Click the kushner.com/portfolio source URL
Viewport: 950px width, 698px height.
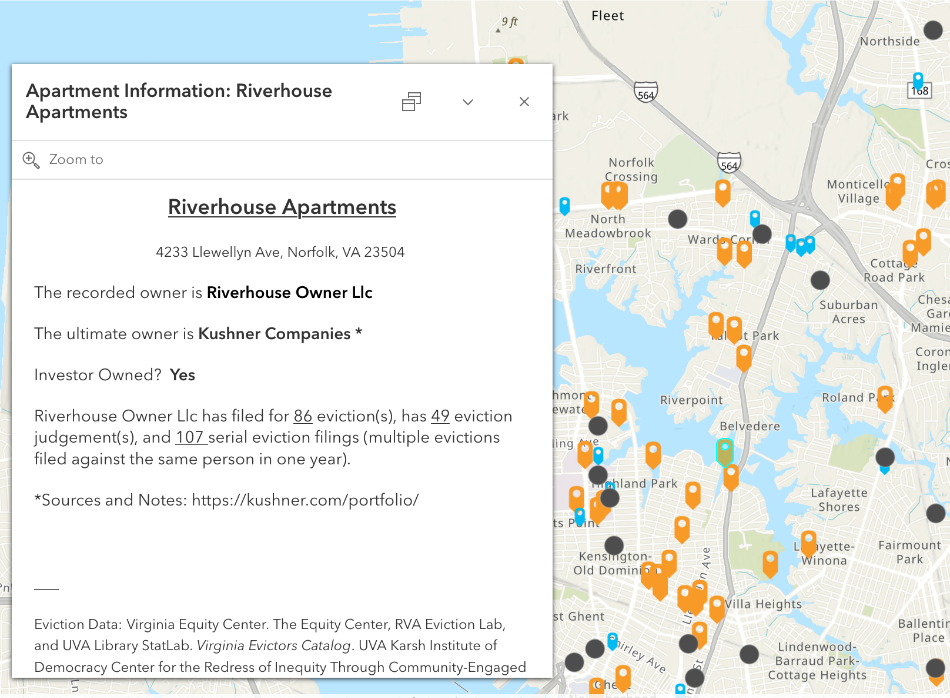click(305, 500)
